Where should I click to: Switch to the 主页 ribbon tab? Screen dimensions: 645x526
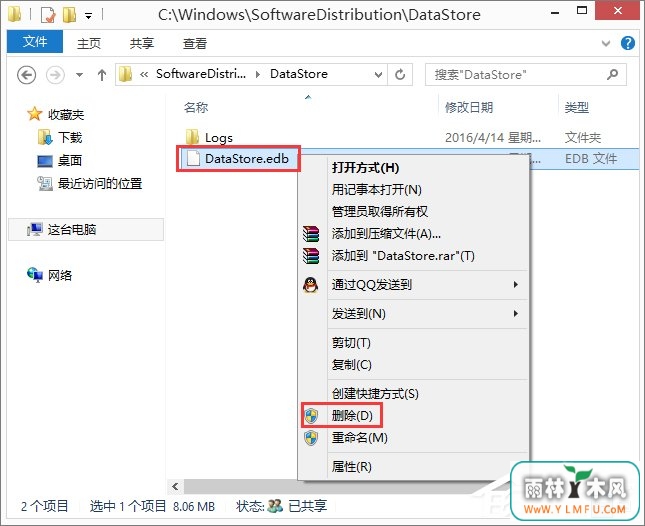point(89,43)
